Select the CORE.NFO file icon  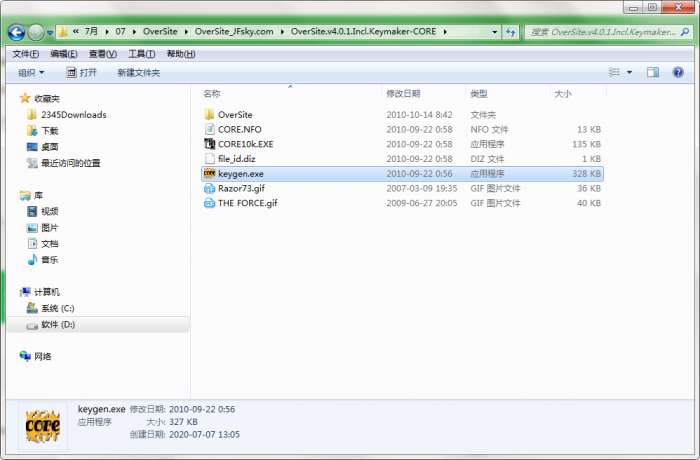click(x=209, y=129)
